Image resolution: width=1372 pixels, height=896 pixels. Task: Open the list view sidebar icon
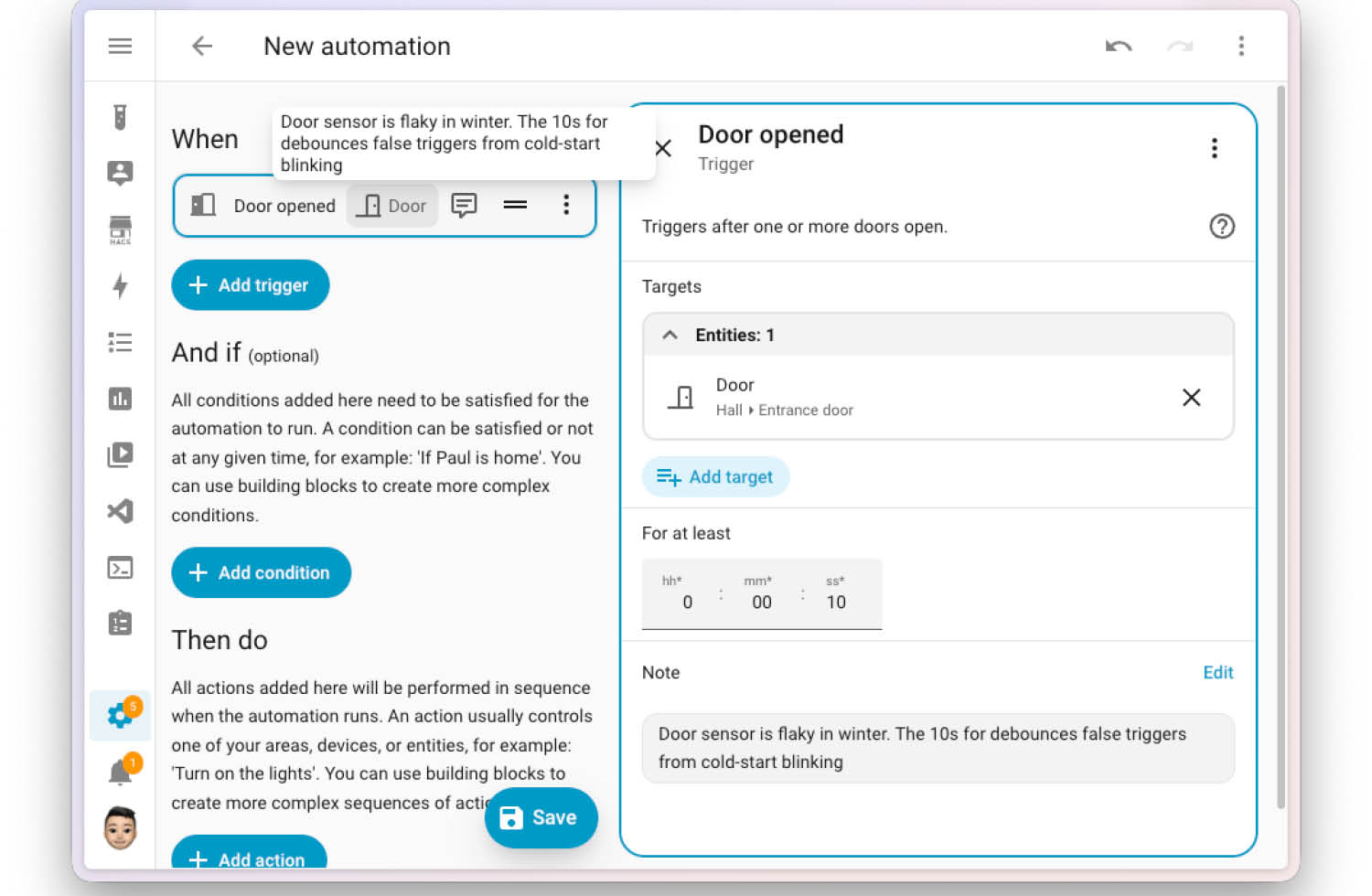[x=120, y=342]
